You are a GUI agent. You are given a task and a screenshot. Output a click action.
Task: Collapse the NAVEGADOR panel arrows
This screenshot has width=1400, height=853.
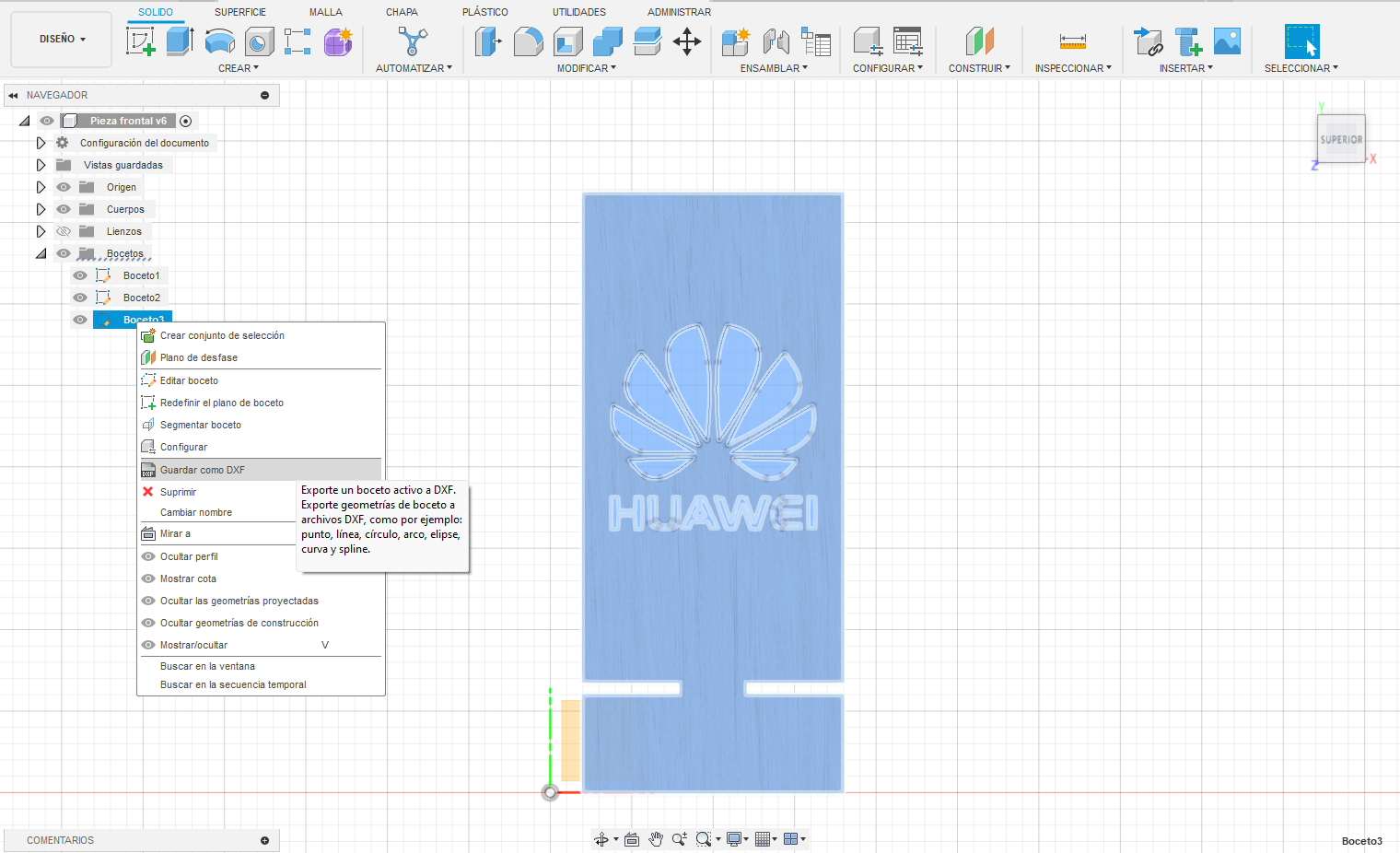(13, 95)
